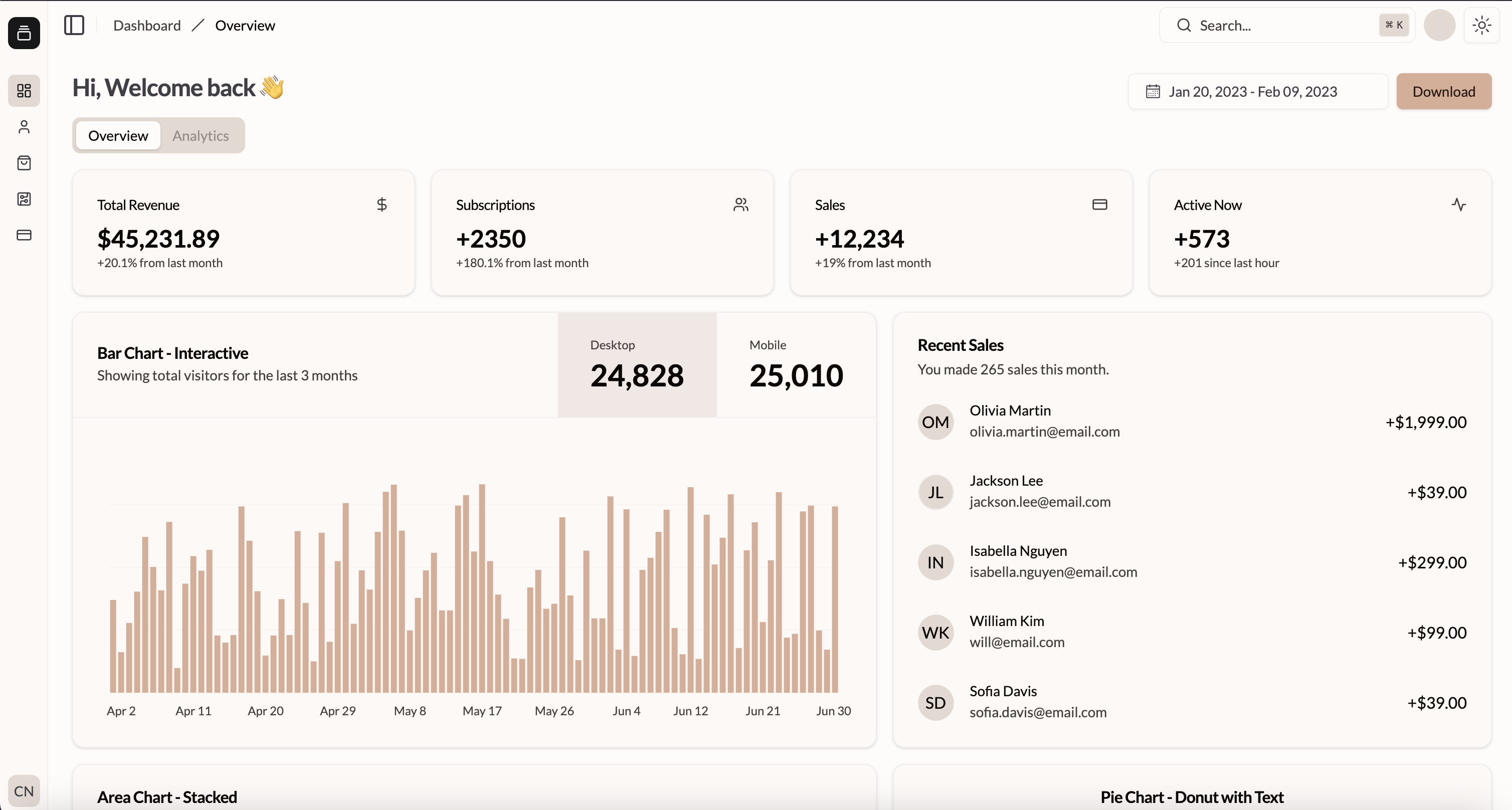Toggle the light/dark theme sun icon
The height and width of the screenshot is (810, 1512).
coord(1481,25)
